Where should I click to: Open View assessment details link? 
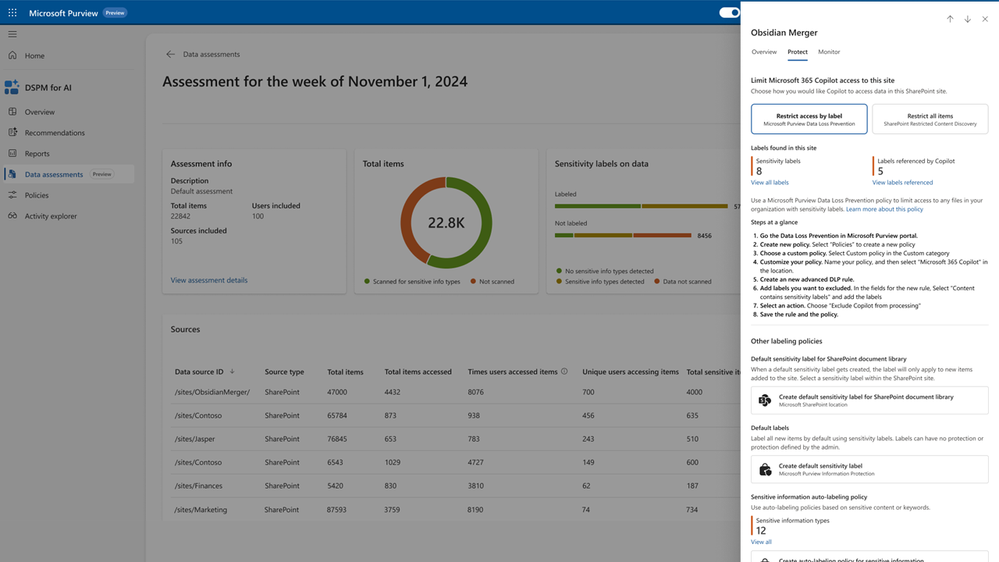pos(209,280)
